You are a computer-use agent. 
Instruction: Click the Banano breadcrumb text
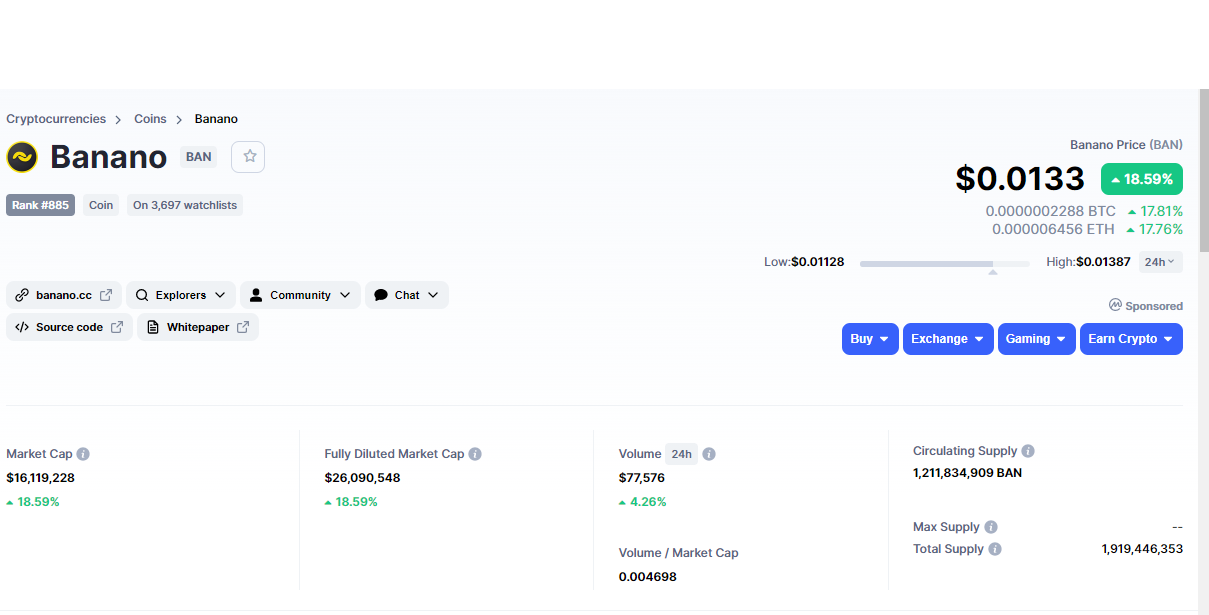pos(216,119)
